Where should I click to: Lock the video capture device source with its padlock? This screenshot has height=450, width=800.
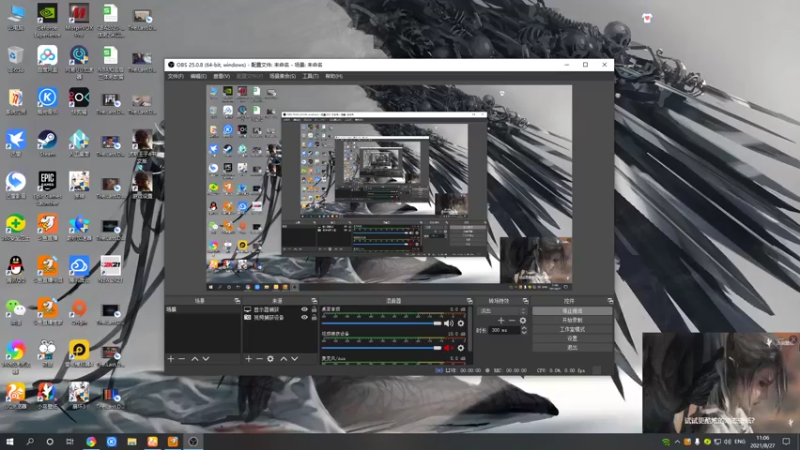(314, 317)
